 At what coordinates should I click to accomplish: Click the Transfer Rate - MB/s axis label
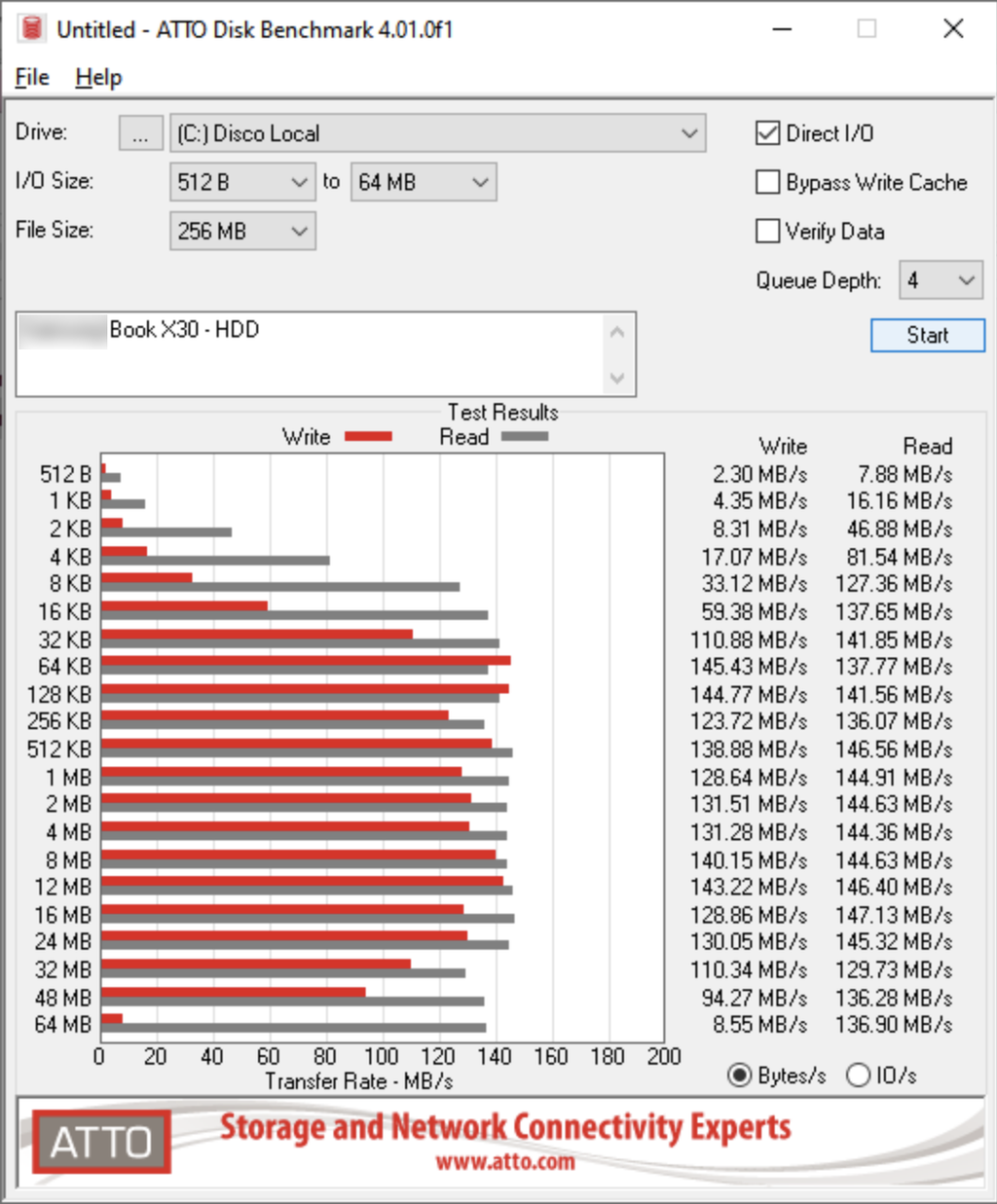tap(359, 1081)
